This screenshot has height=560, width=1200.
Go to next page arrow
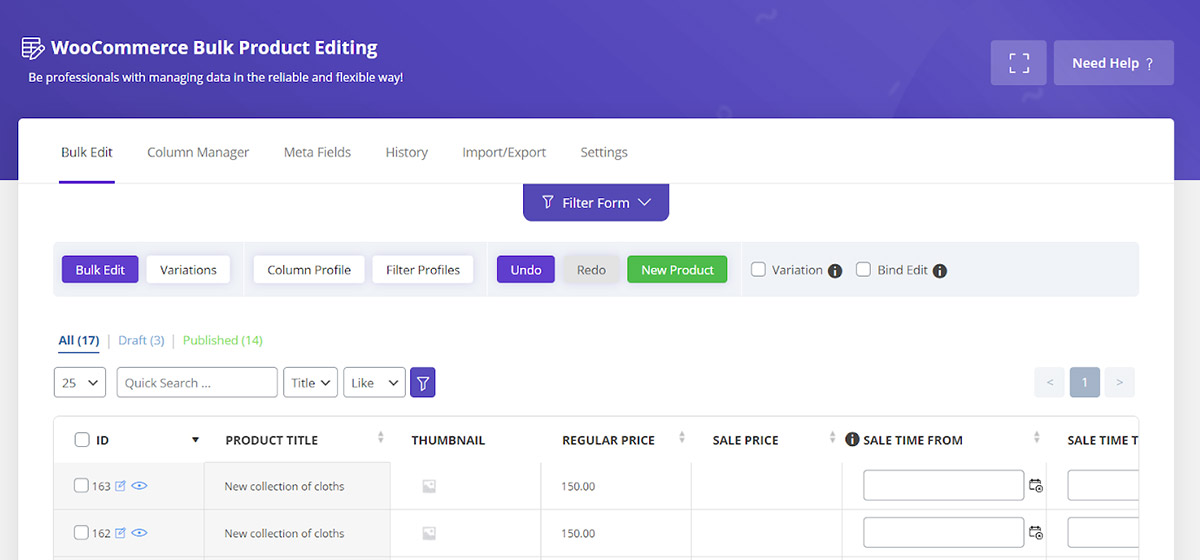click(1119, 382)
